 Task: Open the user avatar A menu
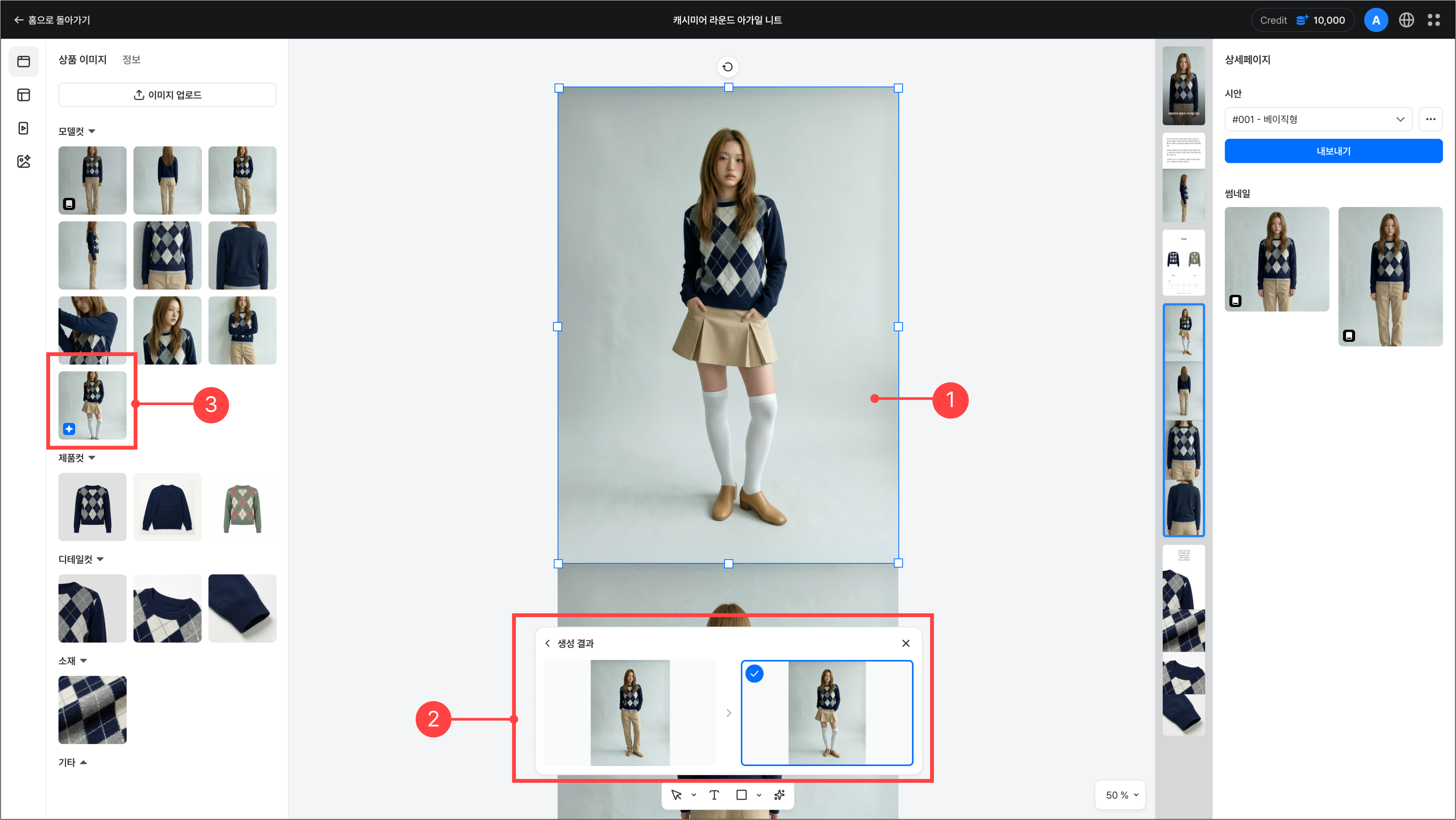(x=1376, y=20)
